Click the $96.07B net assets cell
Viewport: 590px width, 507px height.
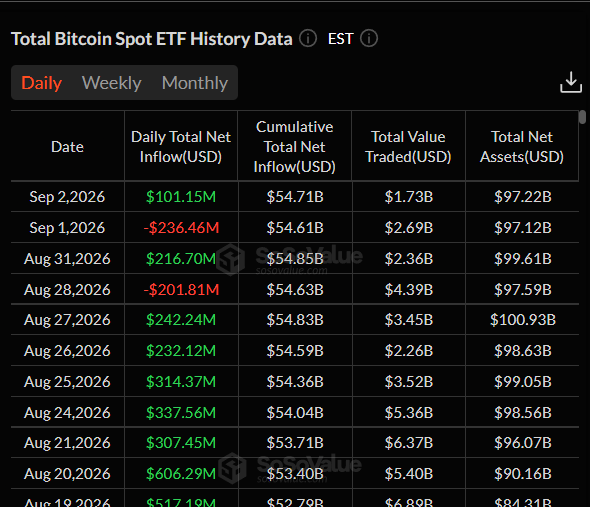click(x=523, y=443)
